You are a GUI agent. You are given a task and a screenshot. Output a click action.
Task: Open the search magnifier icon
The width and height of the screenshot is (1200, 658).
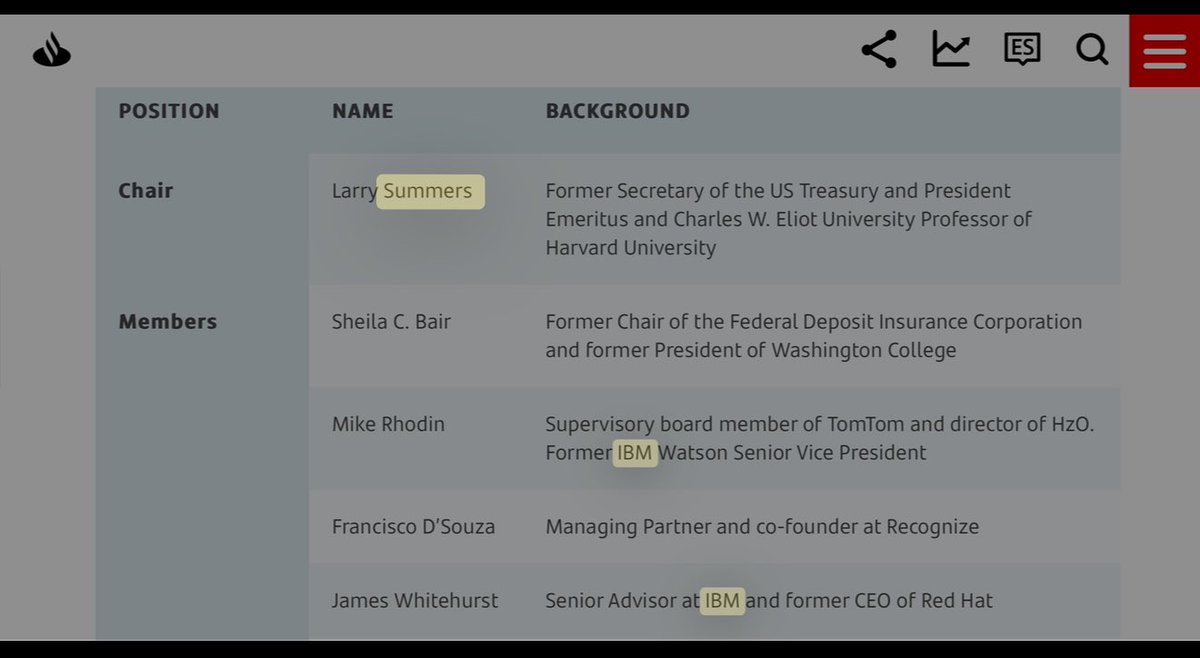[x=1091, y=49]
